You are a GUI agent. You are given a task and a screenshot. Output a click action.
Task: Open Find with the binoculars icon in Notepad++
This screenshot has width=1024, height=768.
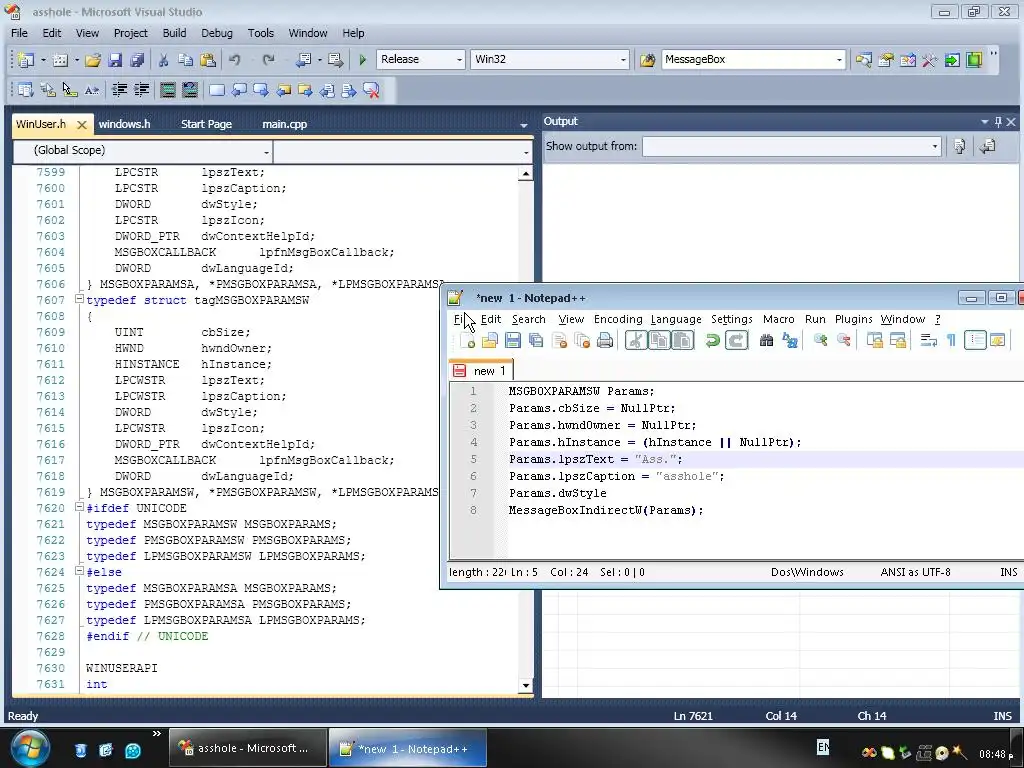pos(767,340)
